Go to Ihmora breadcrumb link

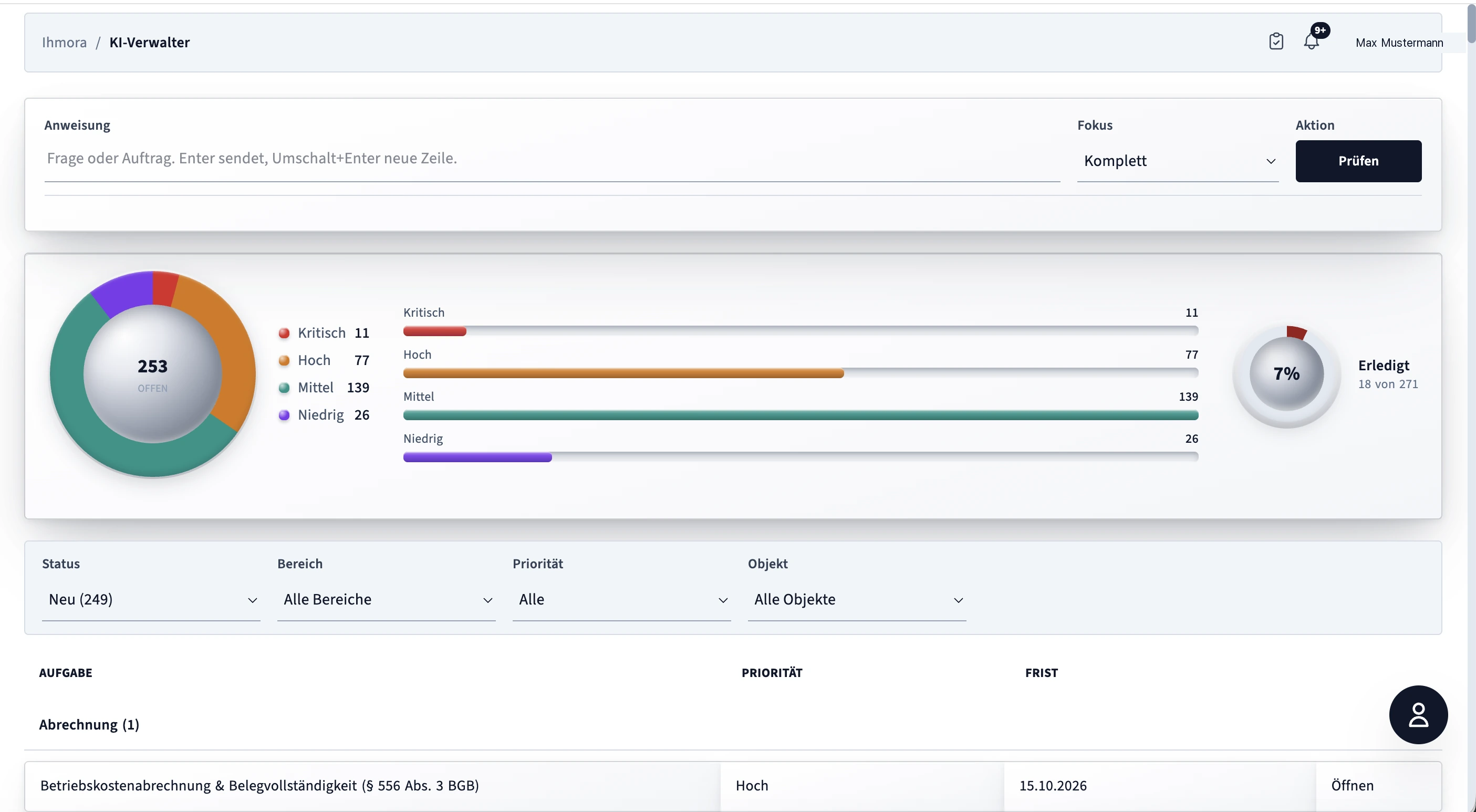pyautogui.click(x=64, y=43)
